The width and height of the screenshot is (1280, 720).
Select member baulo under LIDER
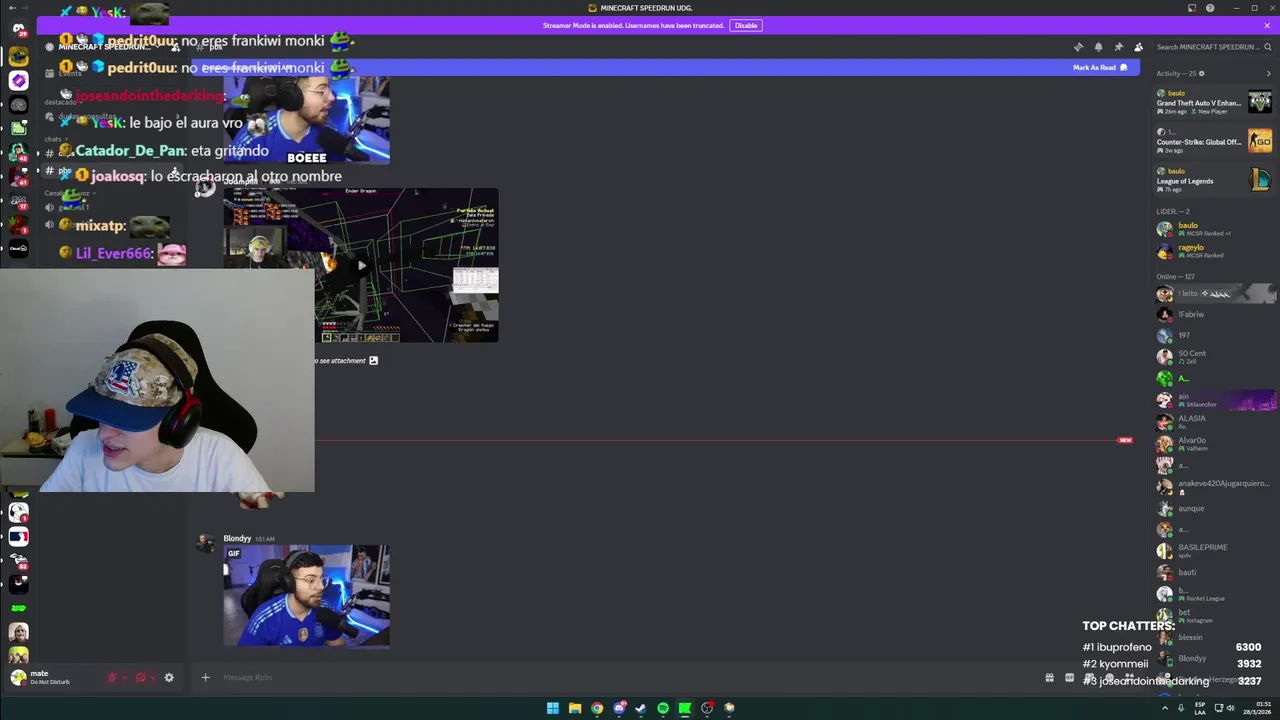(1214, 229)
